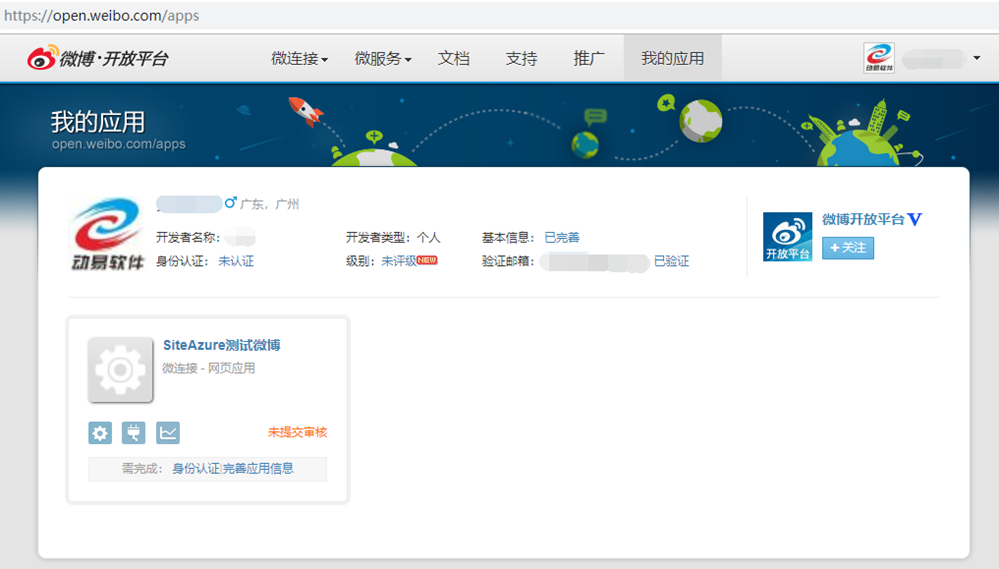This screenshot has height=569, width=999.
Task: Go to the 支持 navigation item
Action: coord(521,58)
